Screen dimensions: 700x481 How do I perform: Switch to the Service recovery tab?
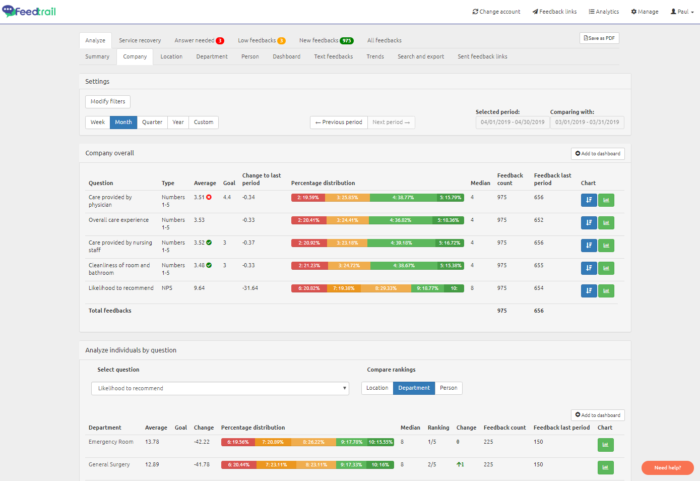point(139,40)
